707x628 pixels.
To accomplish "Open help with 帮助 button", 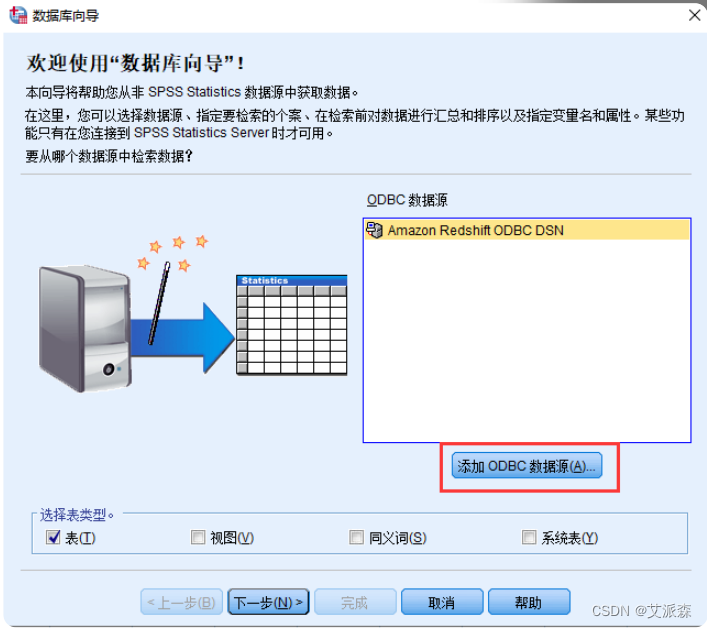I will 529,602.
